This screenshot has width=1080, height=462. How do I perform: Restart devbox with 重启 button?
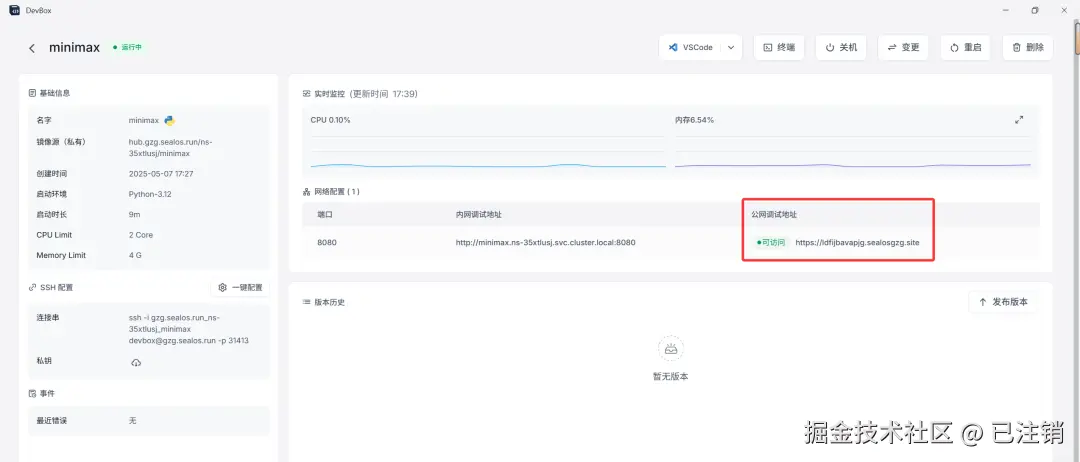point(965,48)
